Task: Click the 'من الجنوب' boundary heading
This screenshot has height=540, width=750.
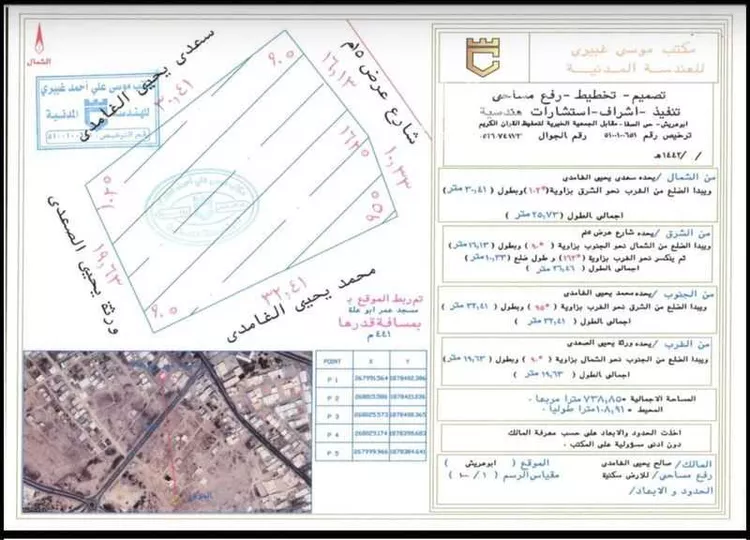Action: (x=687, y=294)
